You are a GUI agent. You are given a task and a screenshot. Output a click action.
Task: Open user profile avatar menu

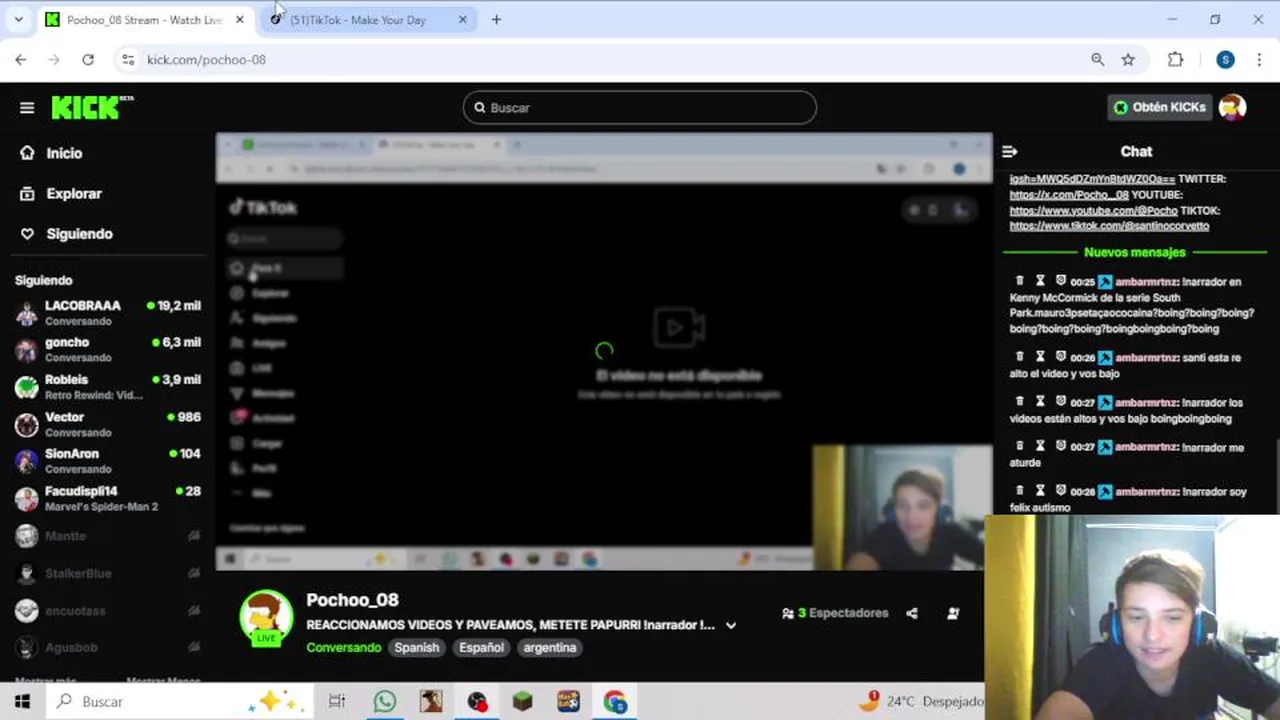(1233, 107)
